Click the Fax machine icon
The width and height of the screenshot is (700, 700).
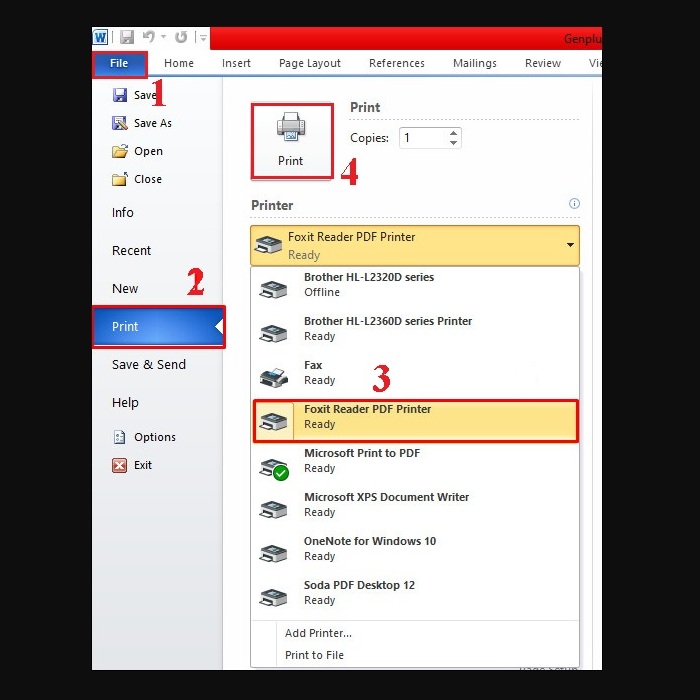[274, 378]
